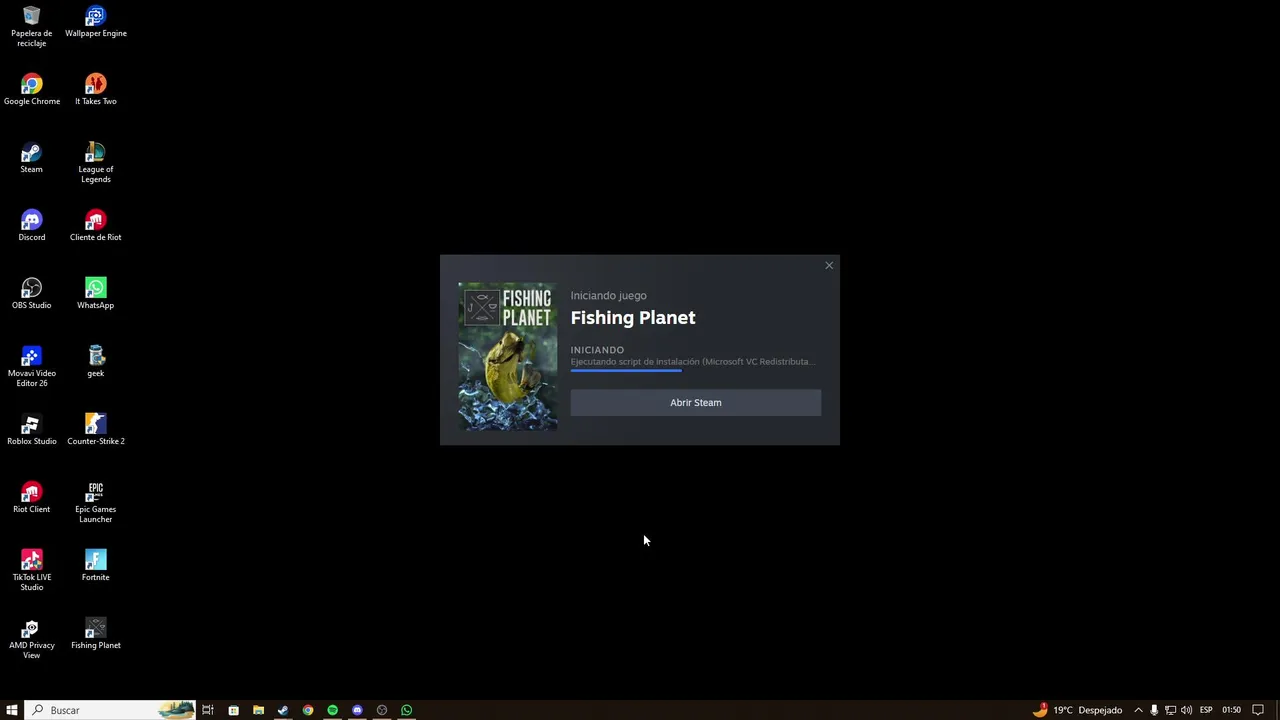The height and width of the screenshot is (720, 1280).
Task: Open the clock showing 01:50
Action: [x=1231, y=710]
